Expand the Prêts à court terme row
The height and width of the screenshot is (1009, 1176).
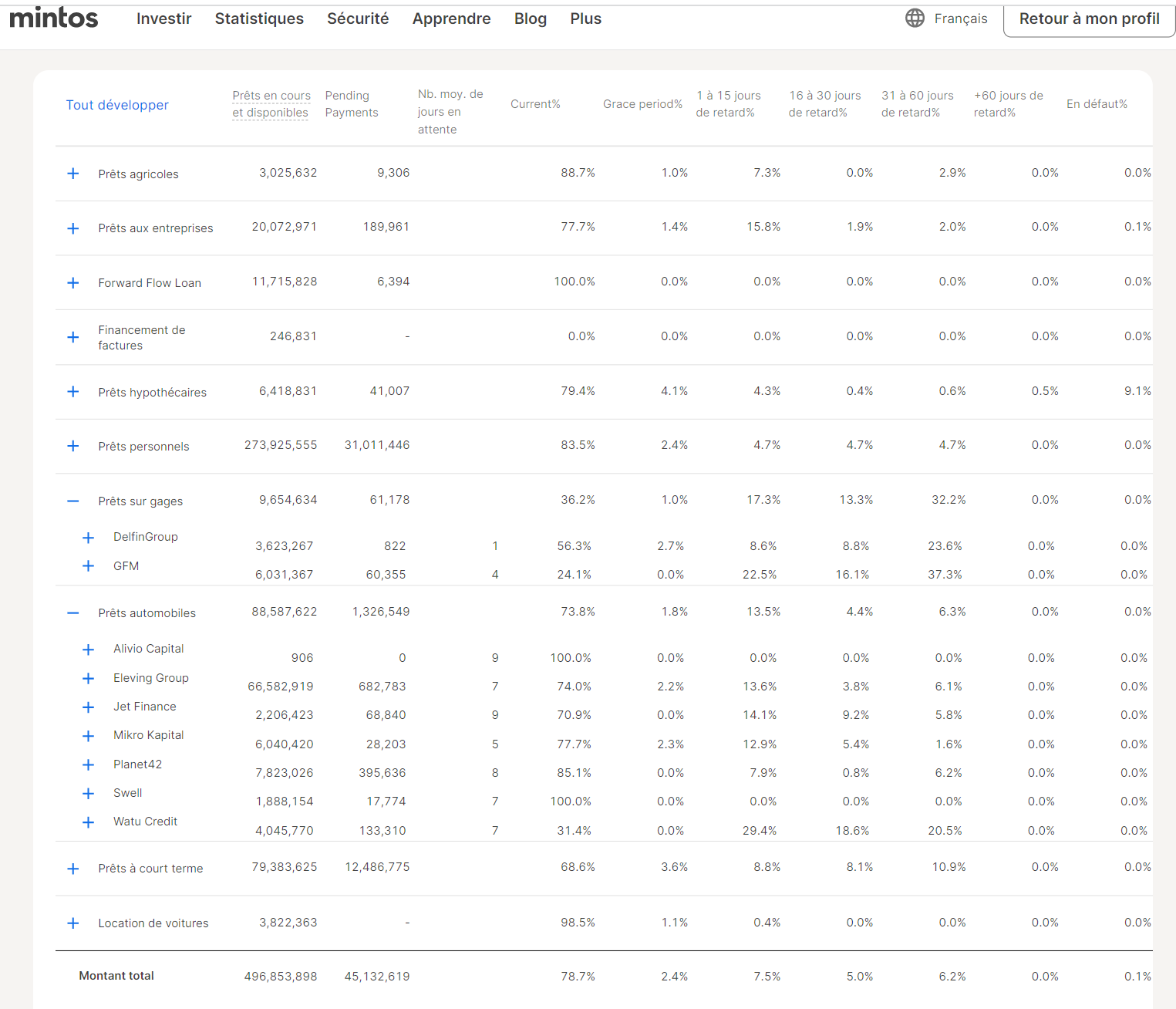[73, 869]
